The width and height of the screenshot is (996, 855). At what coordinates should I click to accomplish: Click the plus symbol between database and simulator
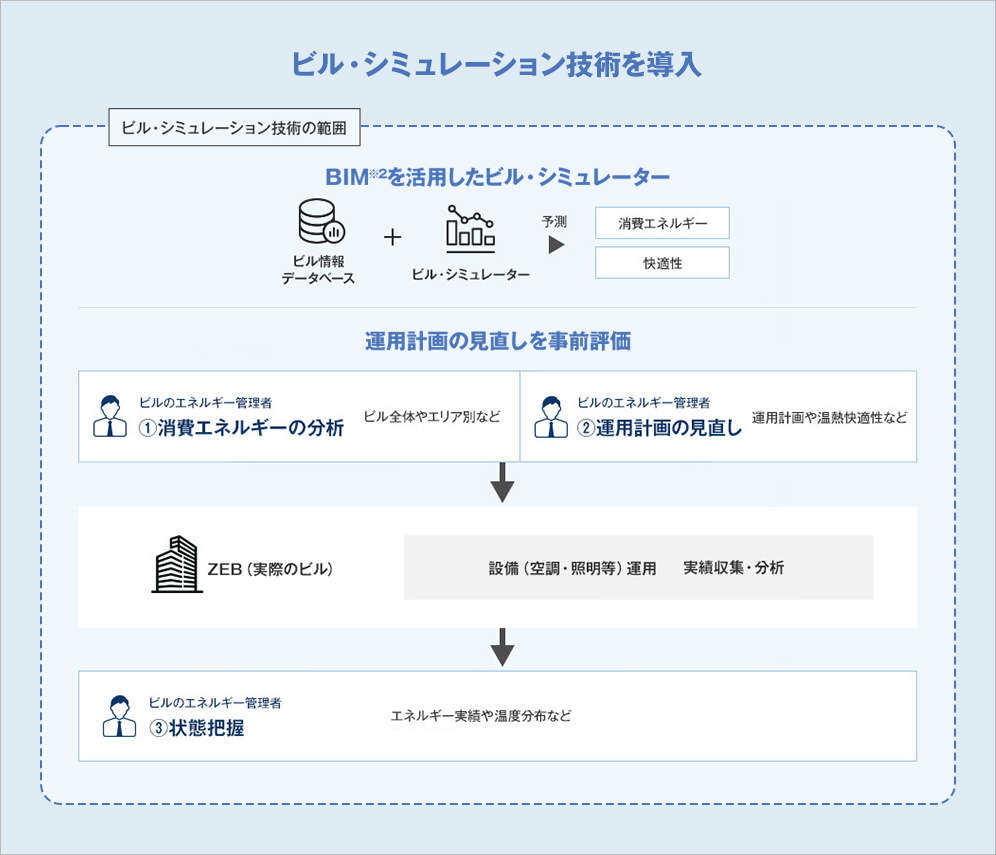(x=391, y=237)
